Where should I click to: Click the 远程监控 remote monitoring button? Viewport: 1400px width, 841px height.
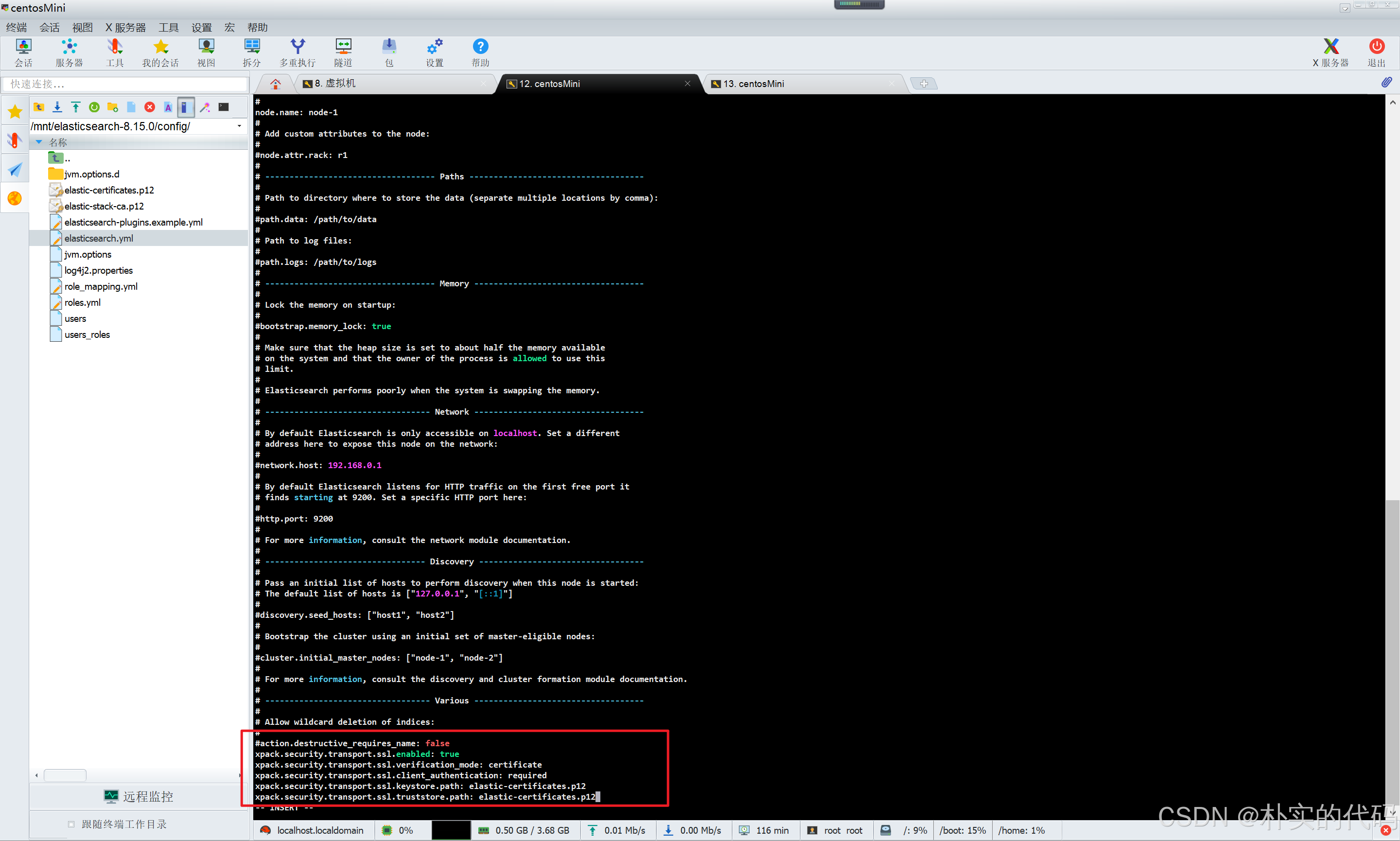click(x=139, y=796)
